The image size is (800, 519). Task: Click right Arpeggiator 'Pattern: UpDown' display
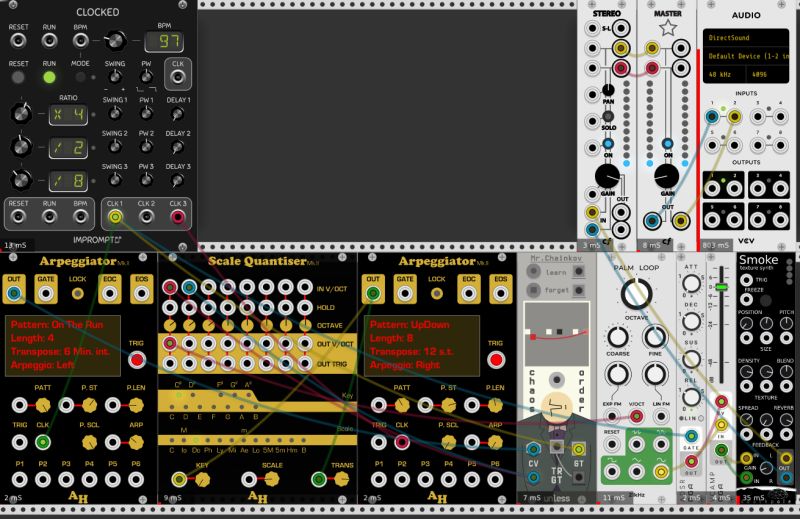[422, 345]
